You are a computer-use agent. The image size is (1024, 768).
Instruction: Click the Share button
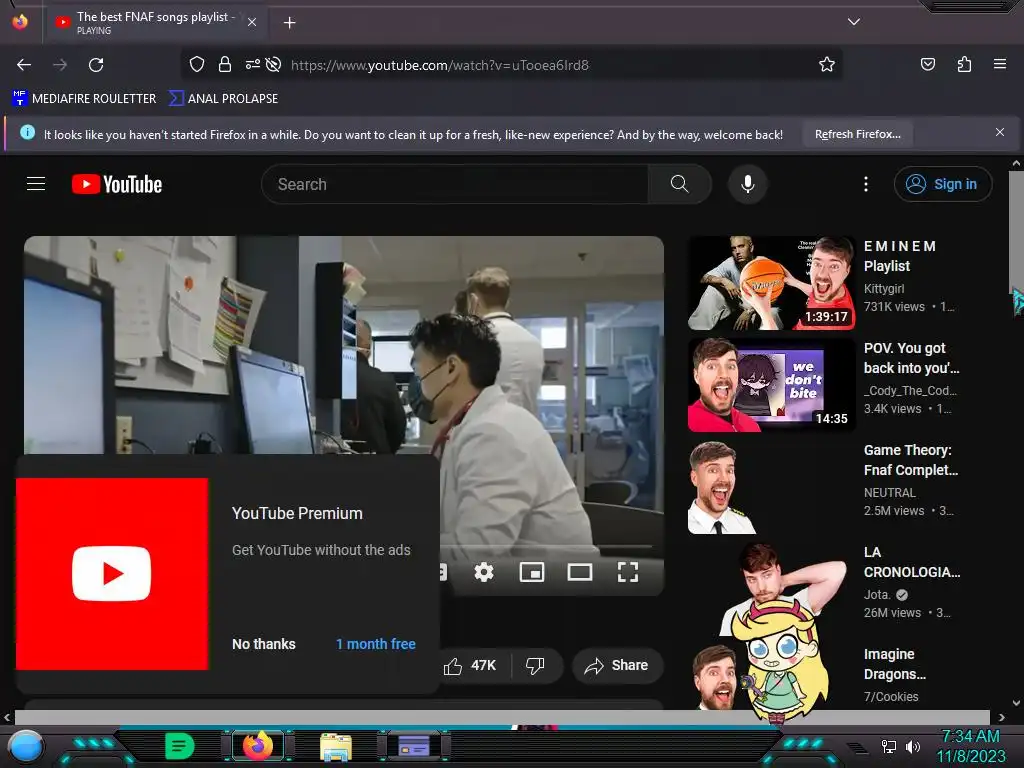click(x=617, y=665)
